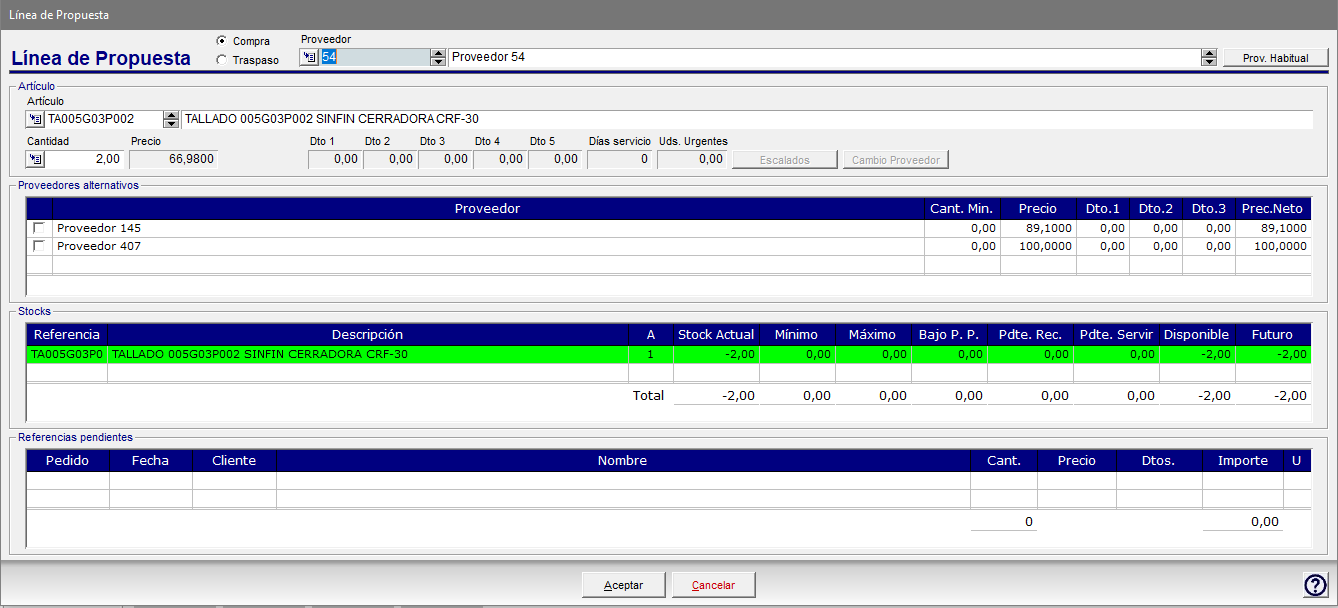Click the Prov. Habitual button
This screenshot has height=608, width=1338.
1276,58
